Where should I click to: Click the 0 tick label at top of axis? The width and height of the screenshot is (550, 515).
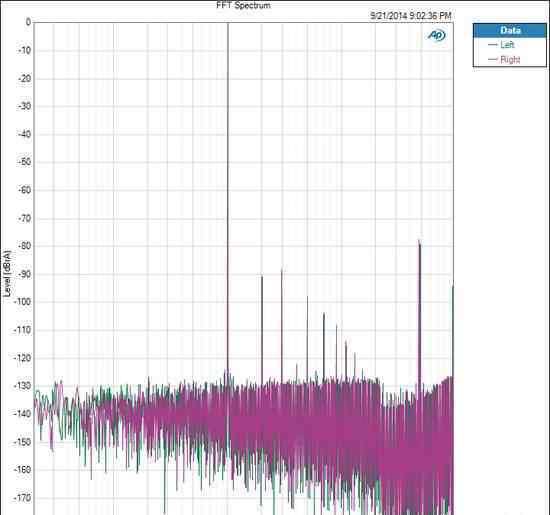(28, 22)
